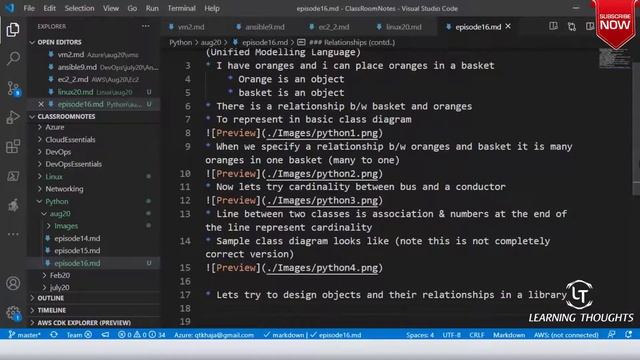Close episode16.md in Open Editors list

click(41, 104)
